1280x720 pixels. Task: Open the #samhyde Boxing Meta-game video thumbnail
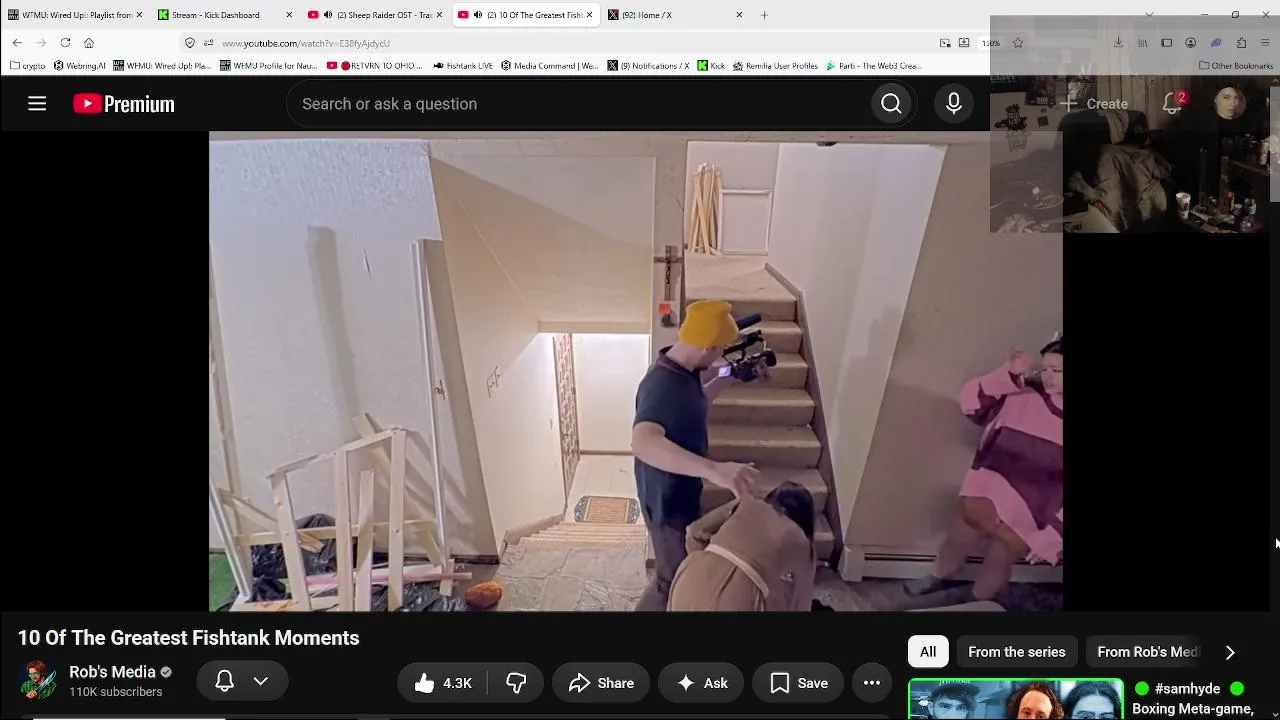[1016, 699]
